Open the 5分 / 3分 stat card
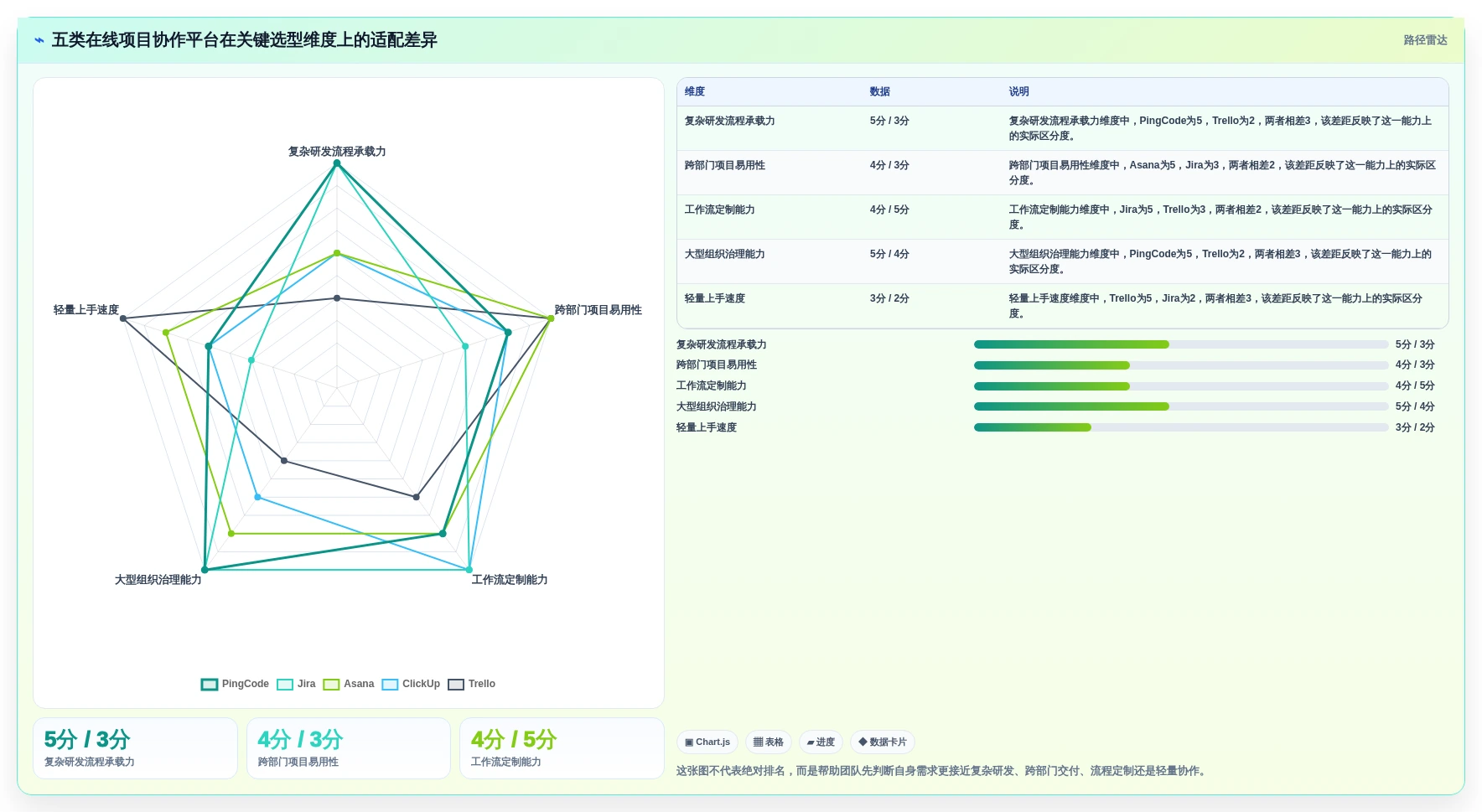The width and height of the screenshot is (1482, 812). [x=135, y=748]
